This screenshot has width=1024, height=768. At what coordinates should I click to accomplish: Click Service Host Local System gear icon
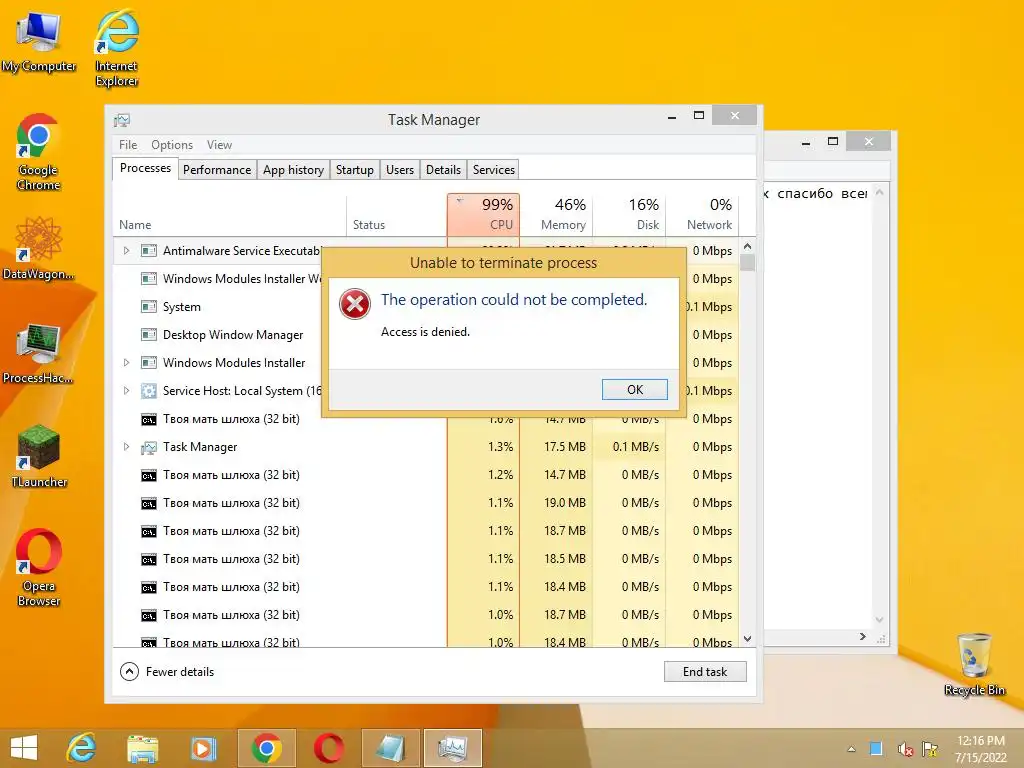click(149, 391)
